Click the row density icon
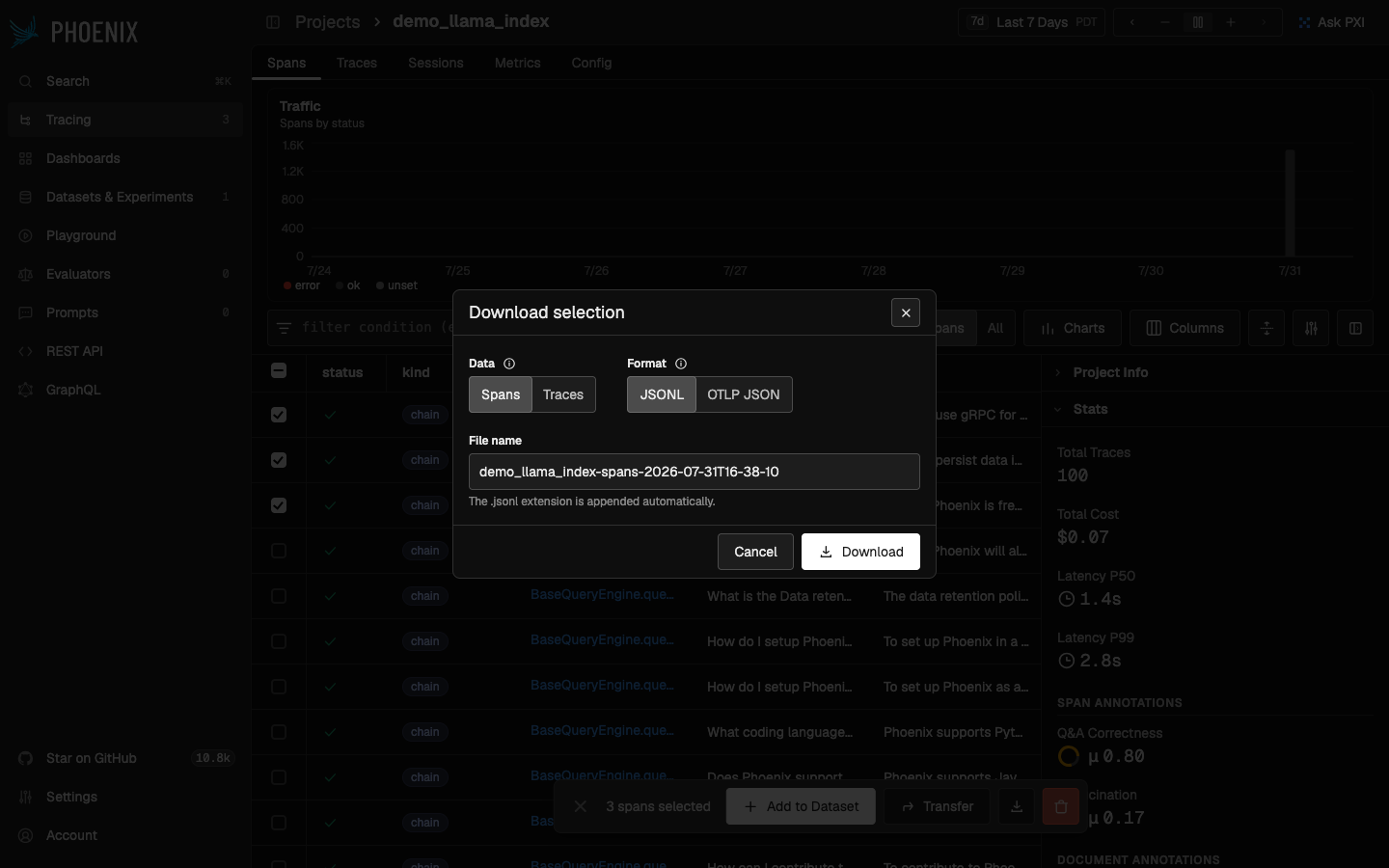 pos(1266,328)
